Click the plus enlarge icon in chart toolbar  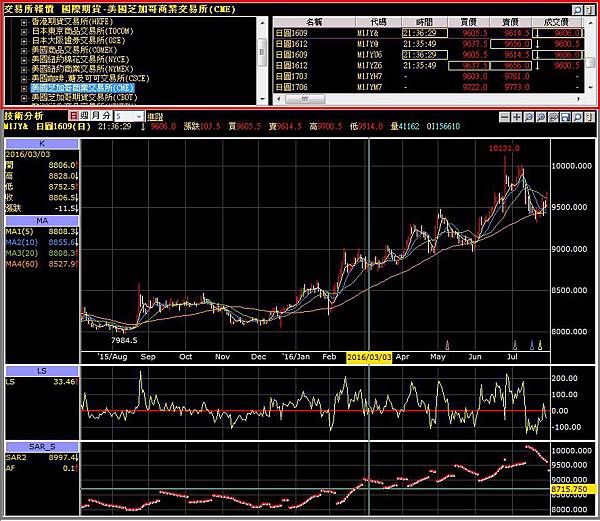click(x=517, y=117)
